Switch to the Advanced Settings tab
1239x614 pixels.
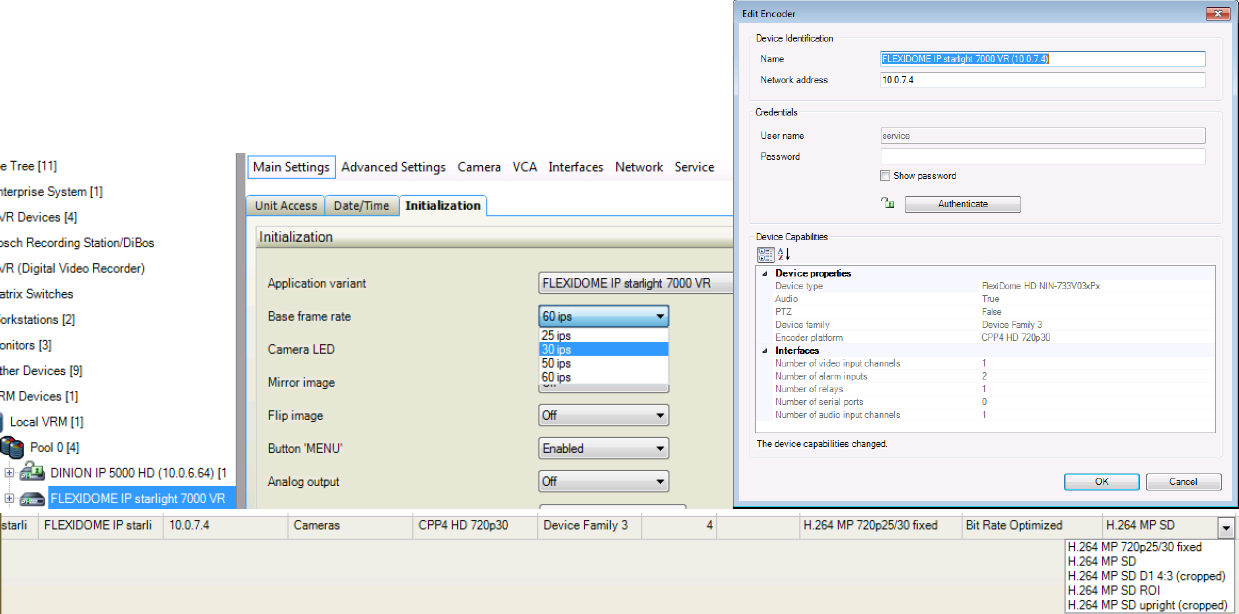click(393, 167)
